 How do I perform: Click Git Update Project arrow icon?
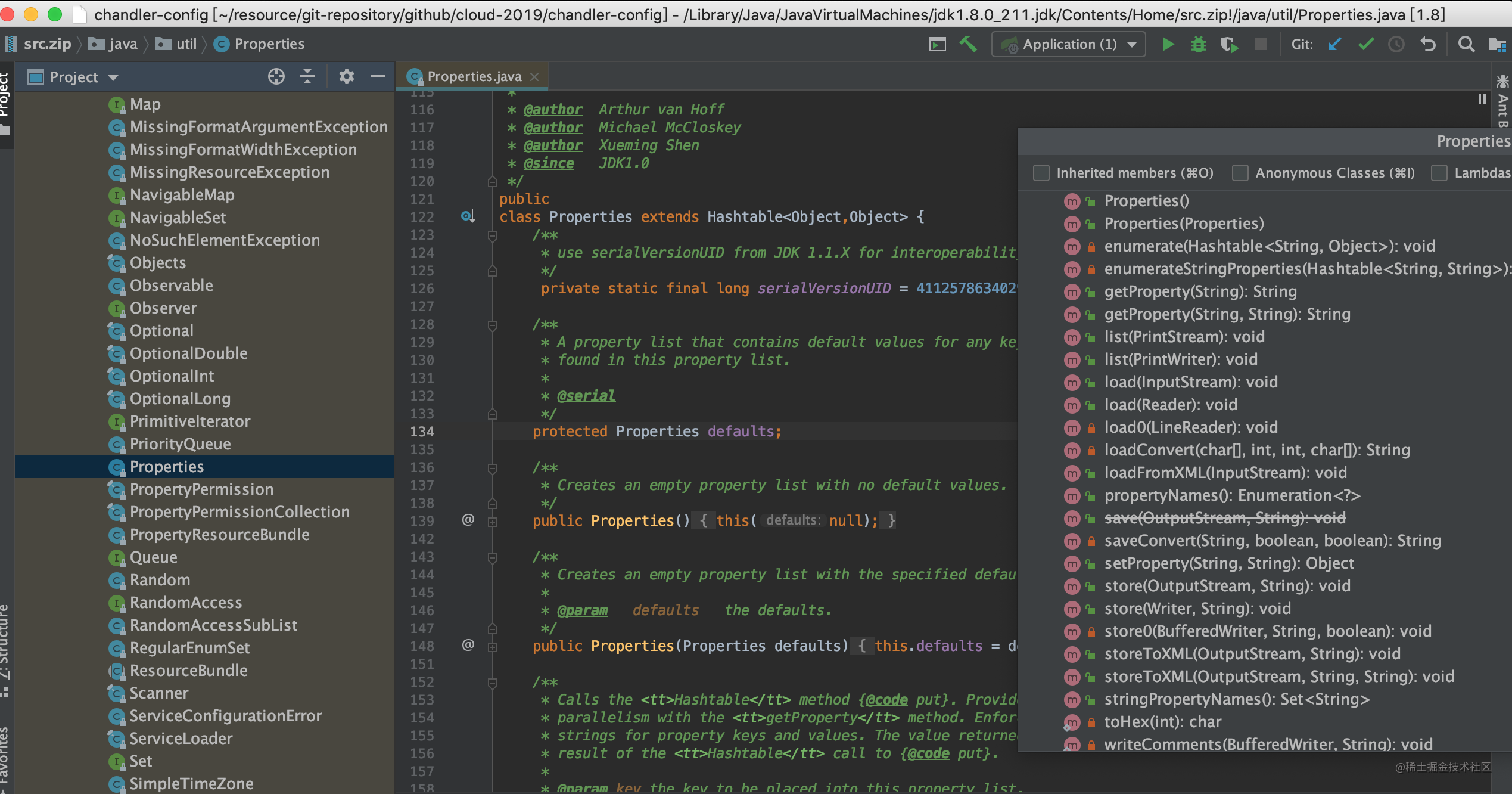(1334, 45)
